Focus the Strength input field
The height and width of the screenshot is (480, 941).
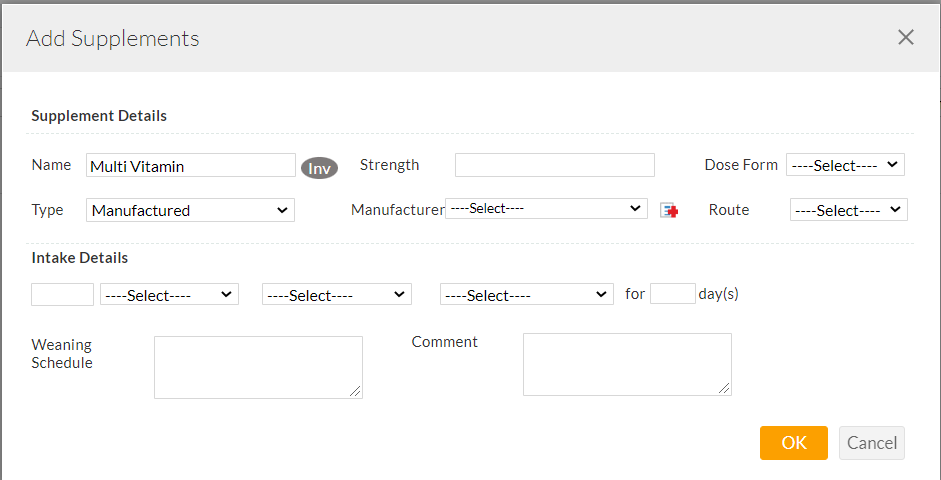(554, 165)
